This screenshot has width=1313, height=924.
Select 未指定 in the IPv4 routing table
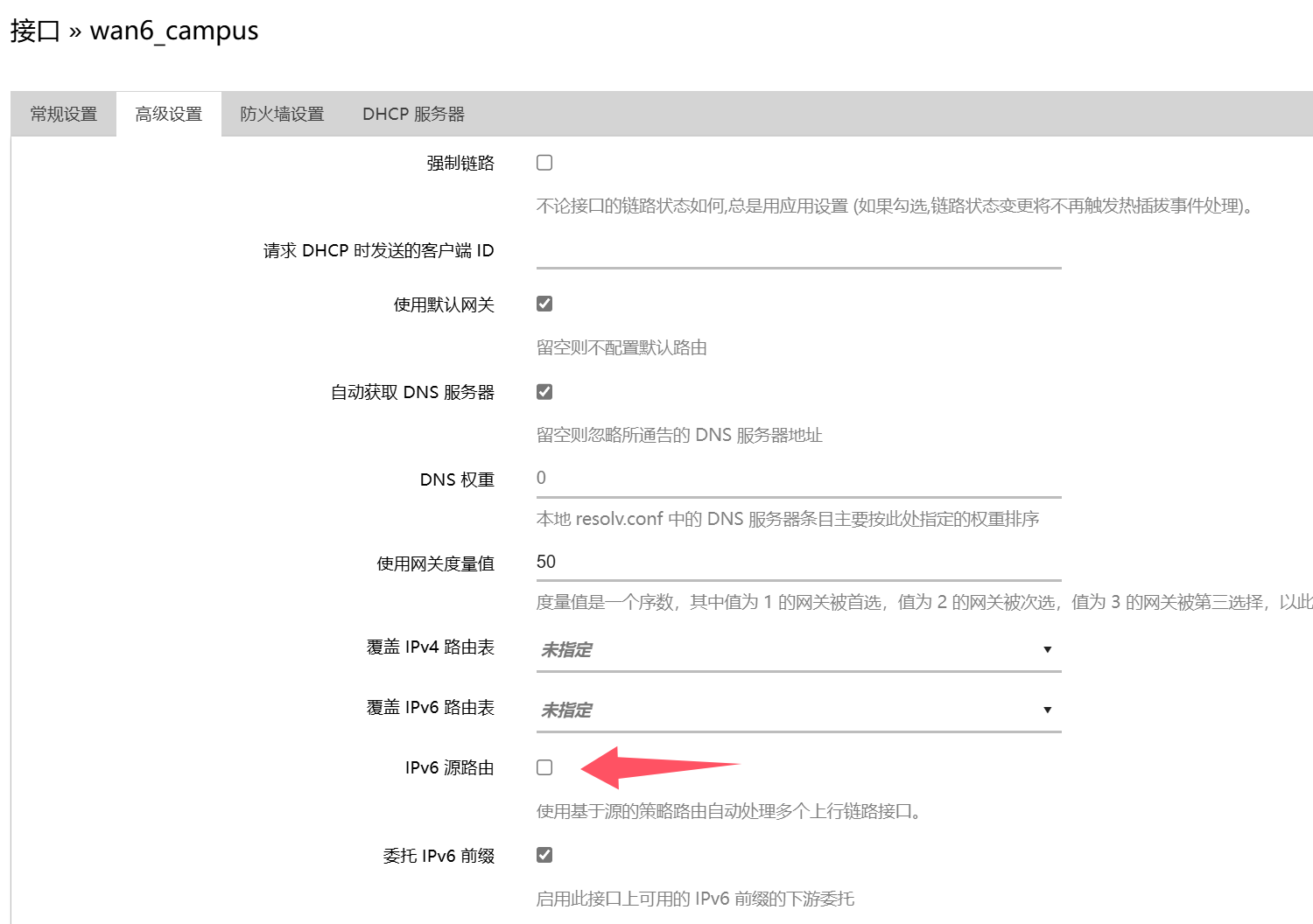pos(566,648)
